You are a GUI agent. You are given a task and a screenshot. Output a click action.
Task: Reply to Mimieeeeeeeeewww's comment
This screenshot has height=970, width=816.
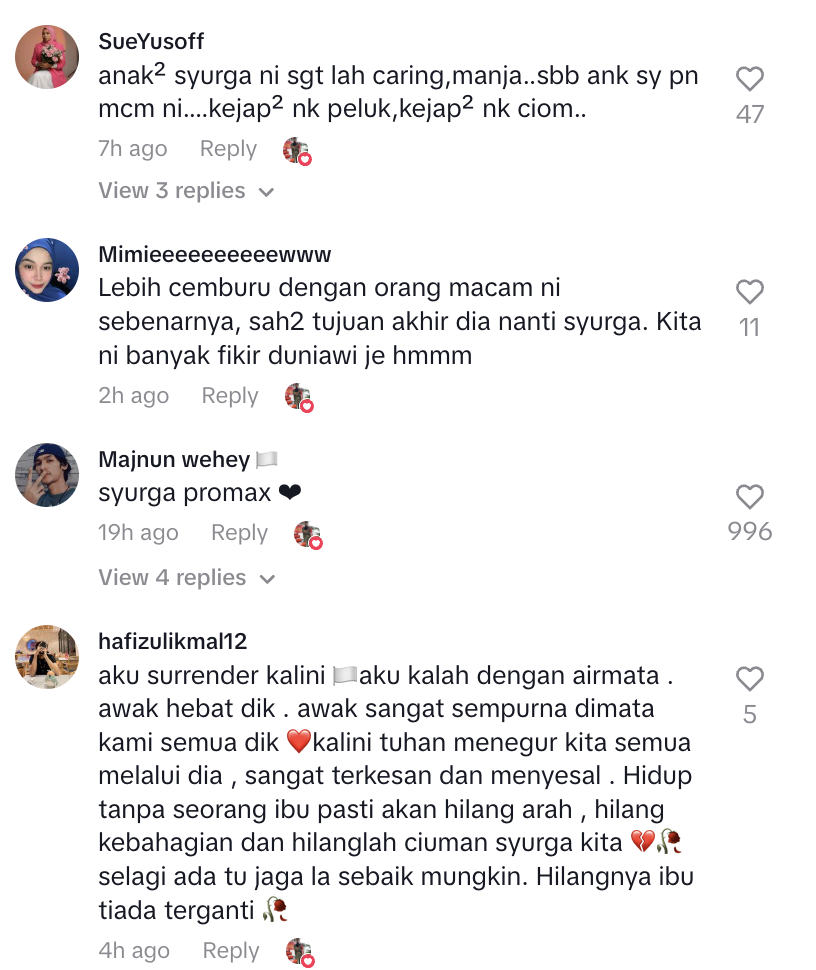click(x=230, y=395)
